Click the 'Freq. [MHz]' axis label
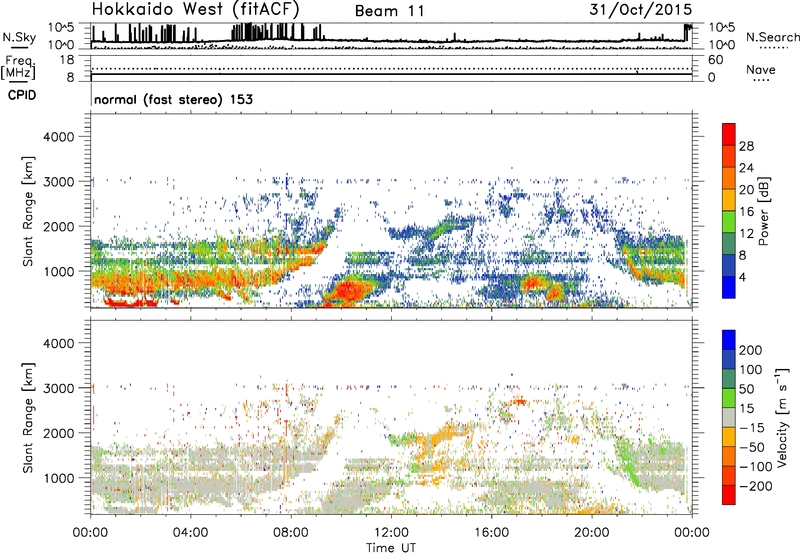800x554 pixels. [18, 68]
